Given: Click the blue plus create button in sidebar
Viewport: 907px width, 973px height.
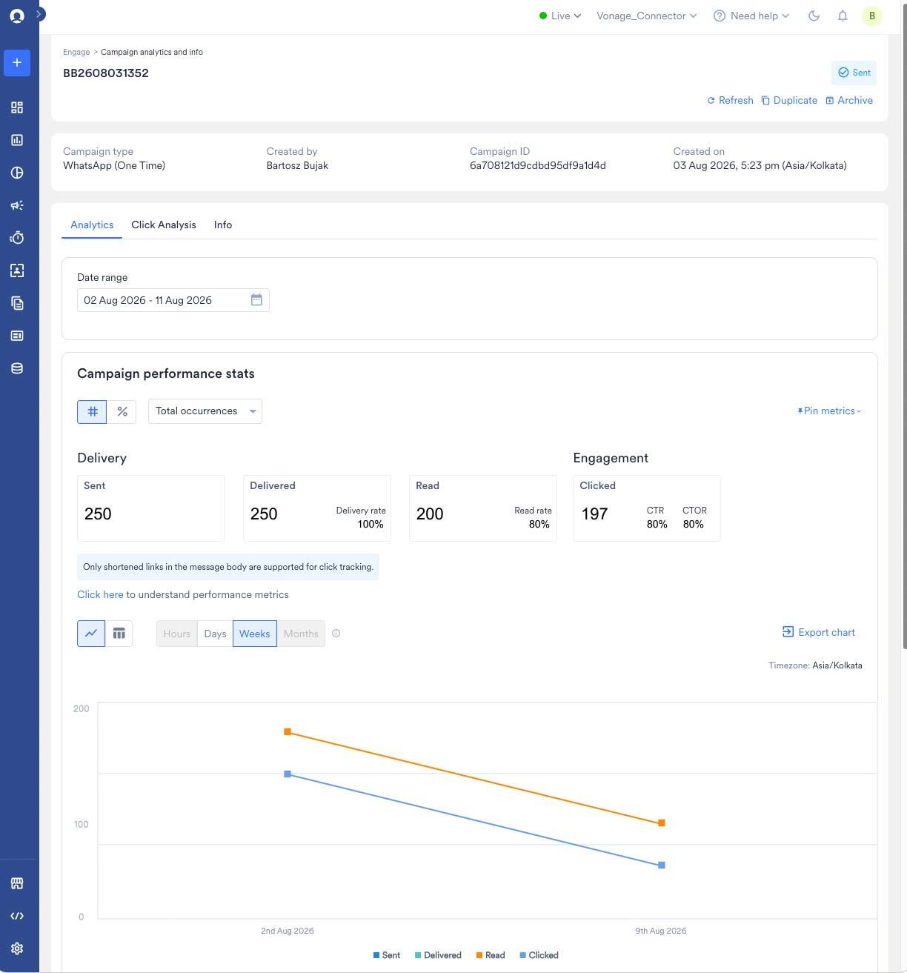Looking at the screenshot, I should (x=17, y=63).
